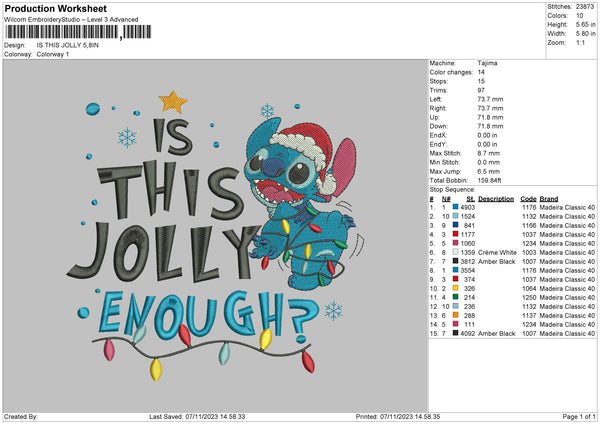Click the EndX: label
This screenshot has height=424, width=600.
click(438, 135)
